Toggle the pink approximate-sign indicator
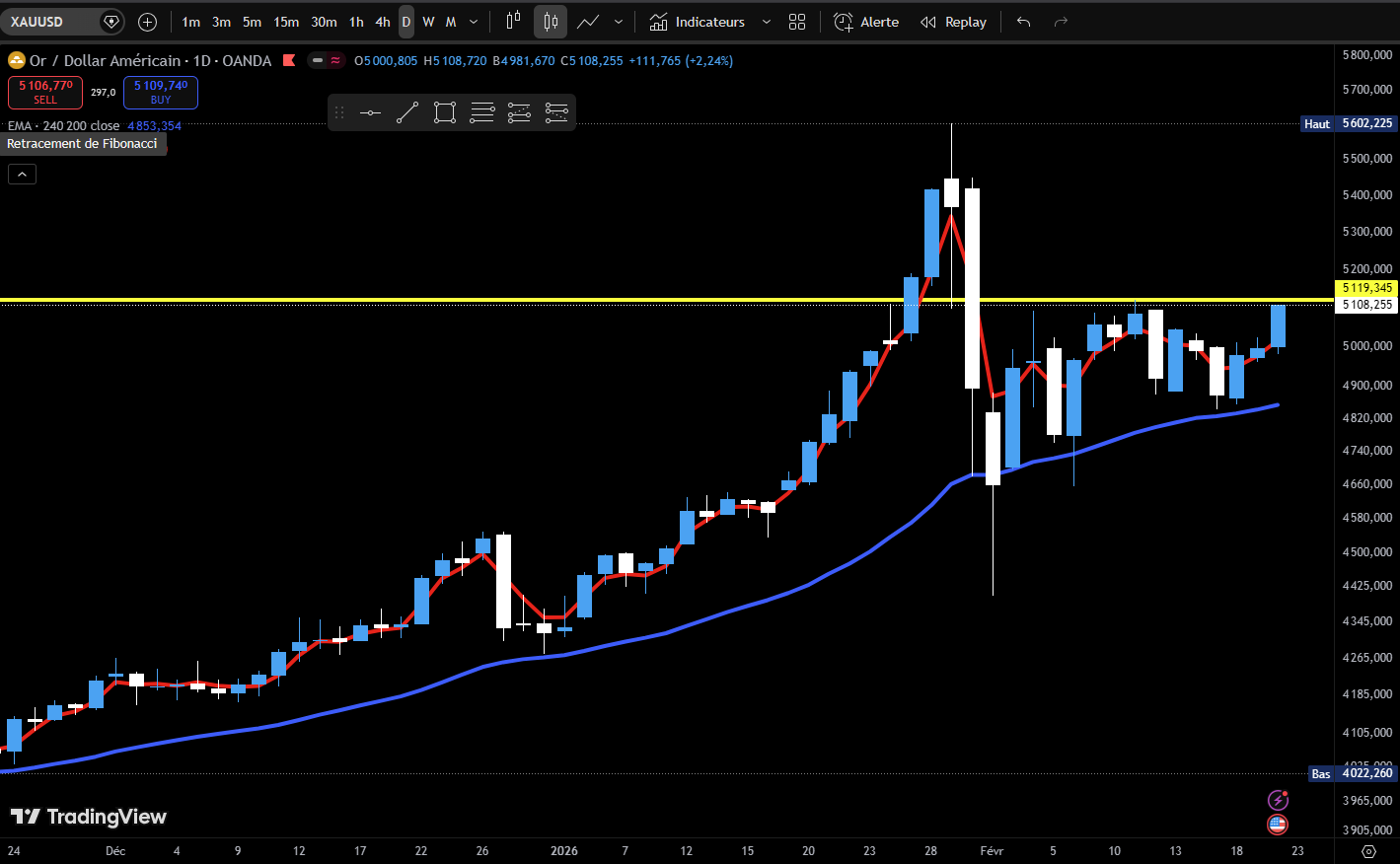This screenshot has height=864, width=1400. pos(335,60)
